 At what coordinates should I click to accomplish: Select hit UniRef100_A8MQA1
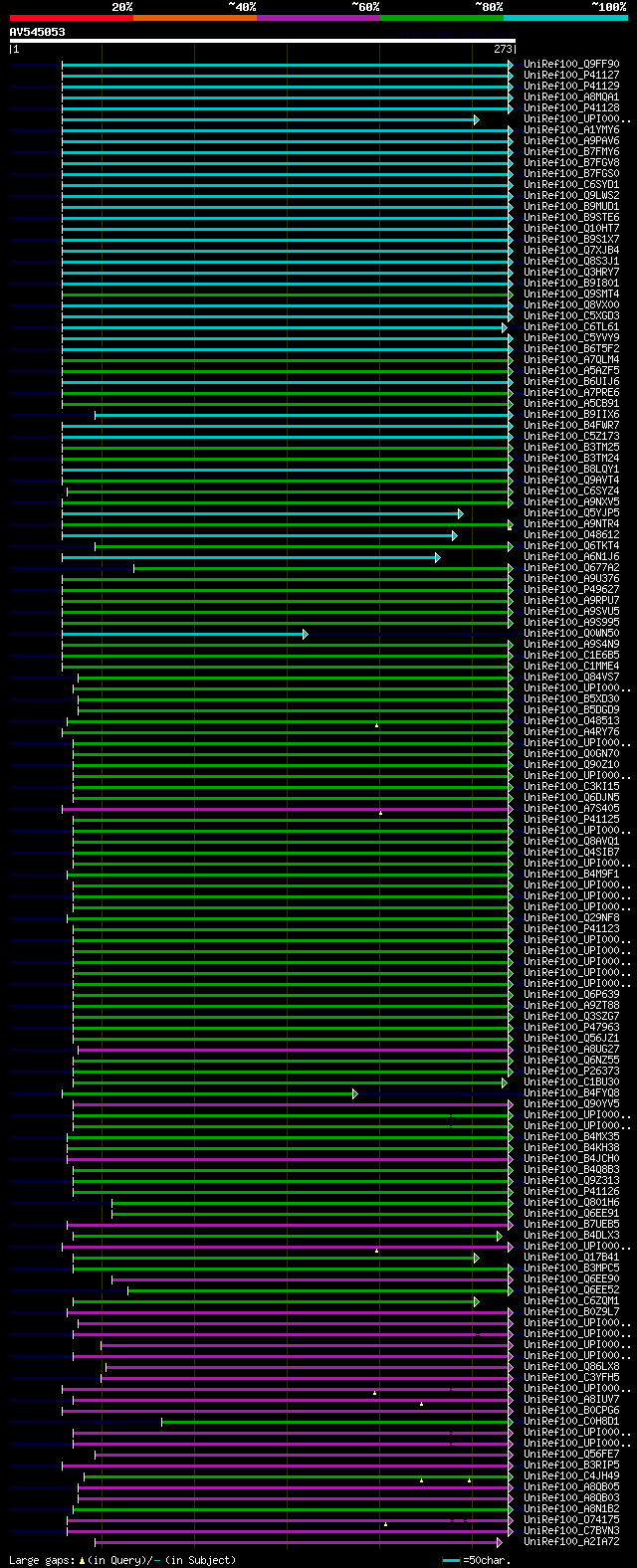tap(571, 98)
